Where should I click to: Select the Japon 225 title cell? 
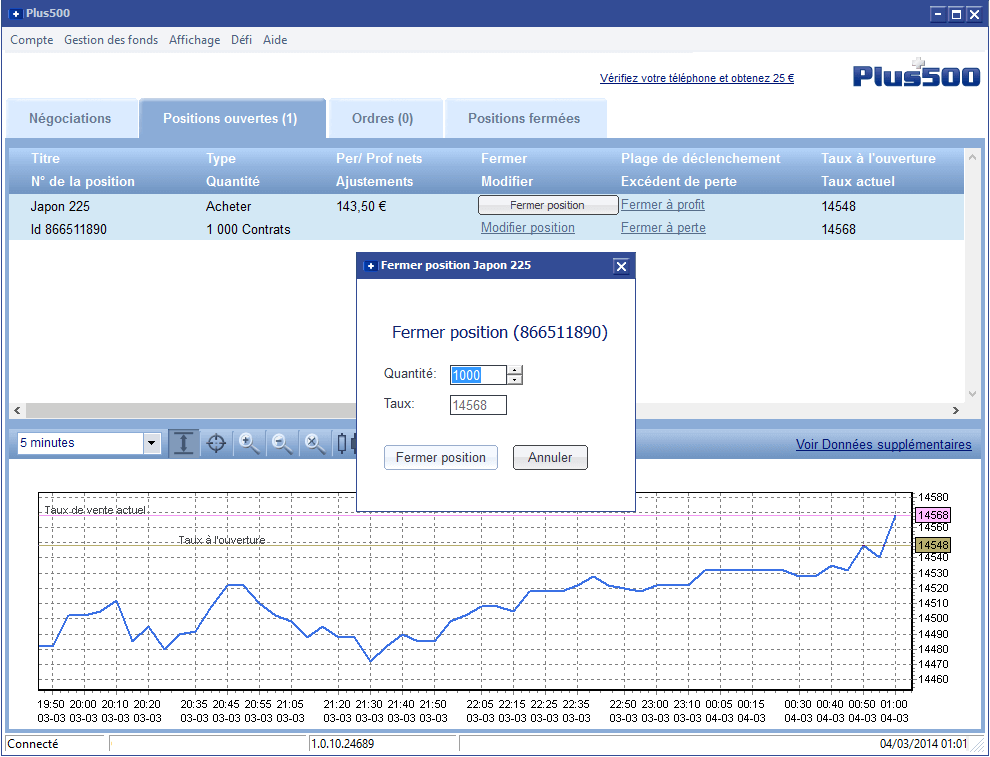click(60, 206)
